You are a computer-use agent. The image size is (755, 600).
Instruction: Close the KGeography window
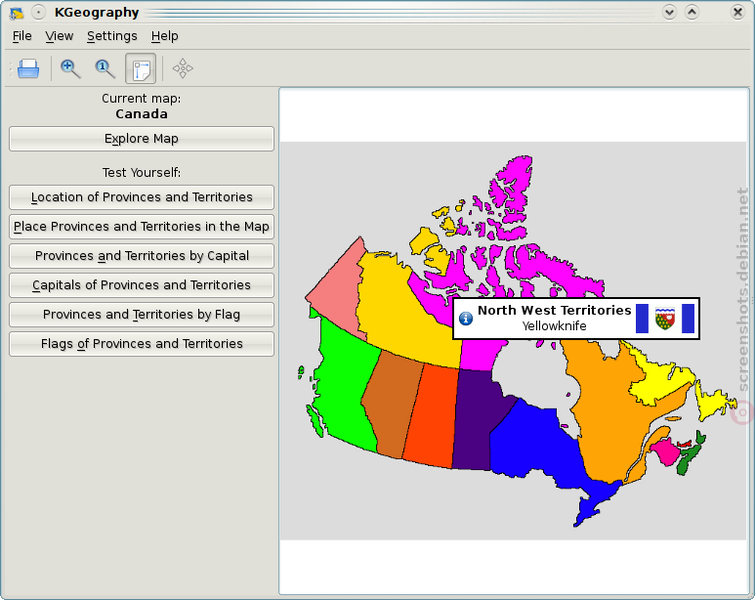737,12
